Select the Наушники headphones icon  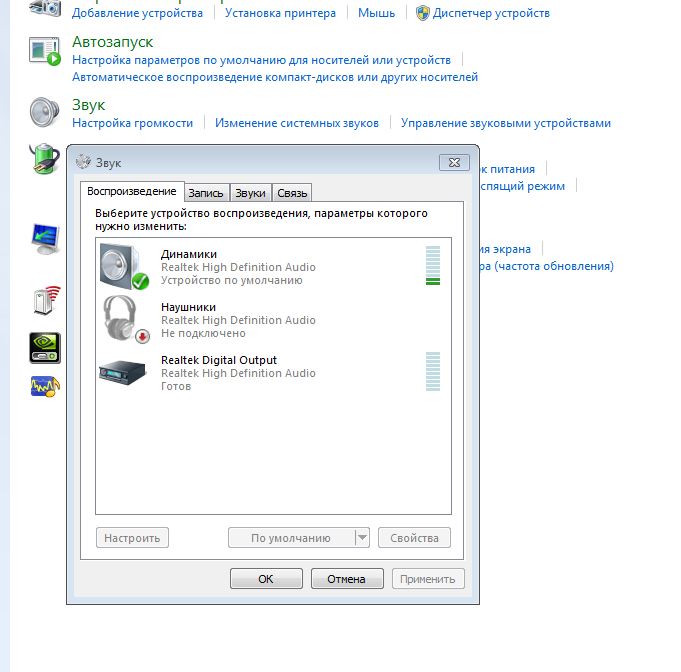tap(126, 320)
